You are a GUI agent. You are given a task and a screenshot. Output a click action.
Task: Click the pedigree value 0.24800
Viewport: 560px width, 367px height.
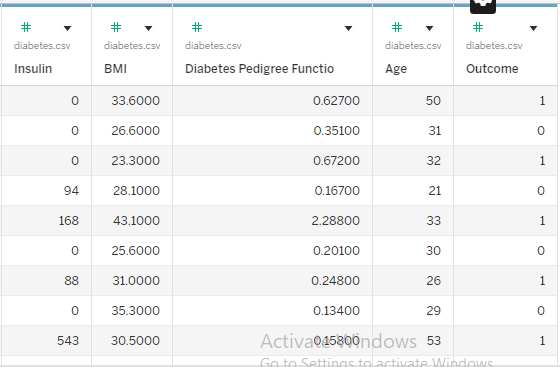(336, 281)
